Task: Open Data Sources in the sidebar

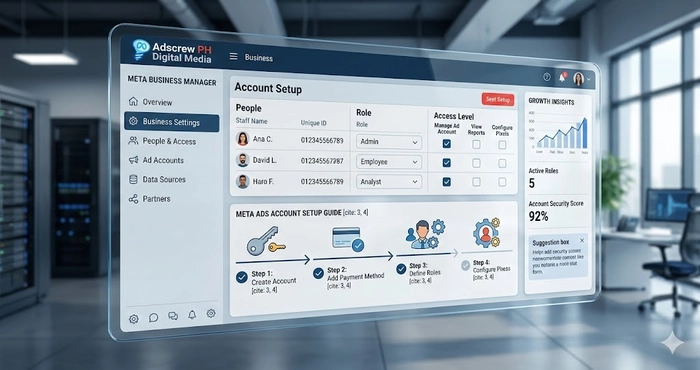Action: [x=171, y=179]
